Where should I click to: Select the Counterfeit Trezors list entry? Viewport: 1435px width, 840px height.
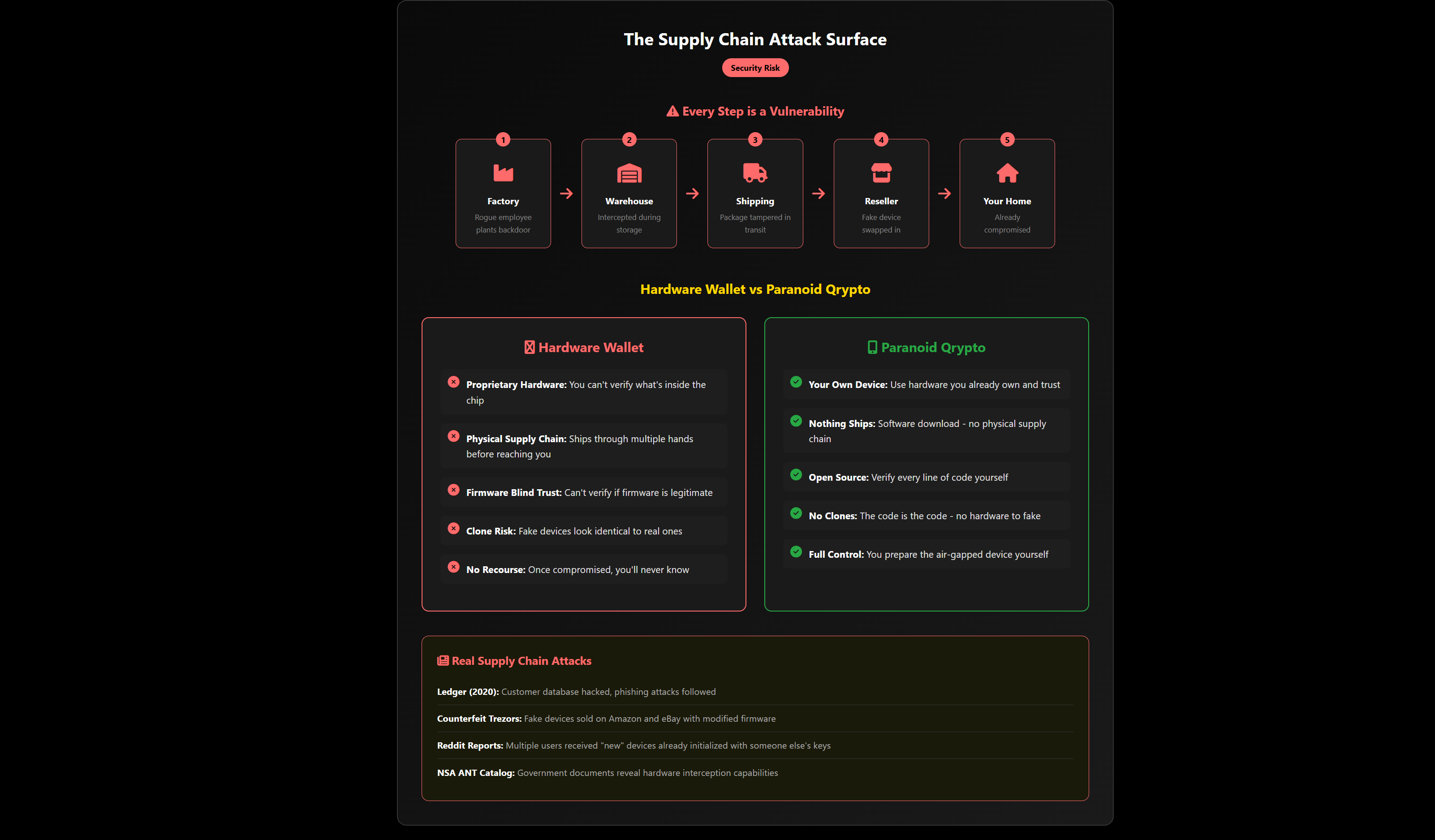click(606, 719)
